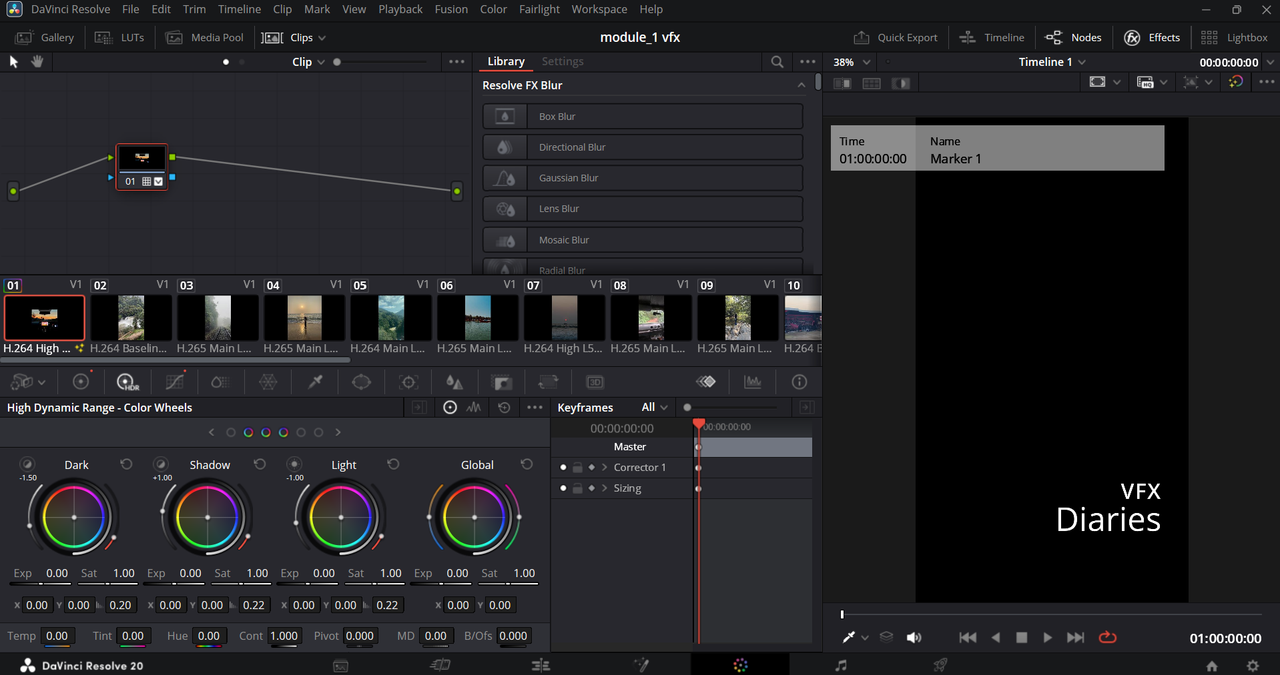Open the viewer zoom 38% dropdown

[852, 62]
